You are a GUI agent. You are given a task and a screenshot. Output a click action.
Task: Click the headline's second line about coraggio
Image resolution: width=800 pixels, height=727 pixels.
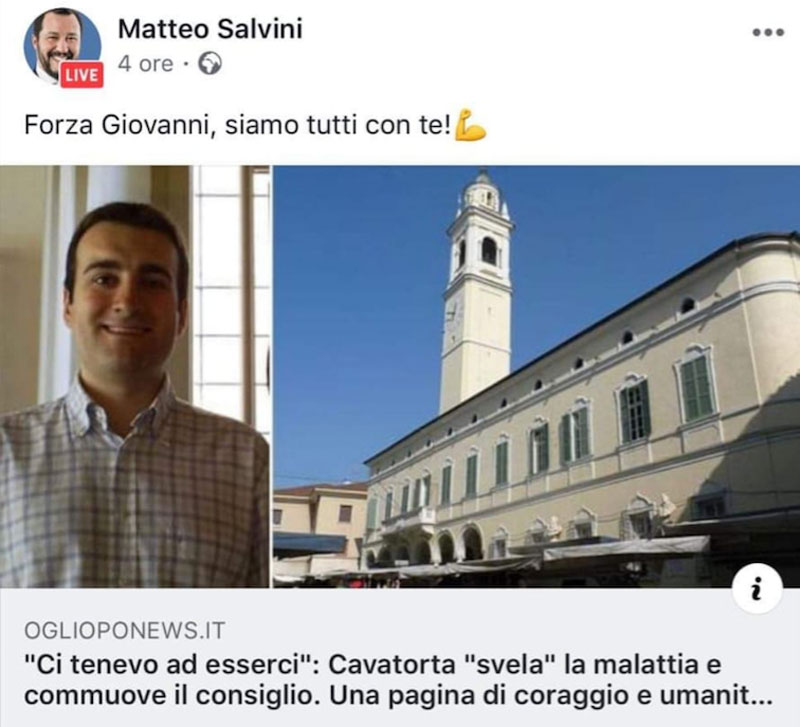(x=398, y=696)
